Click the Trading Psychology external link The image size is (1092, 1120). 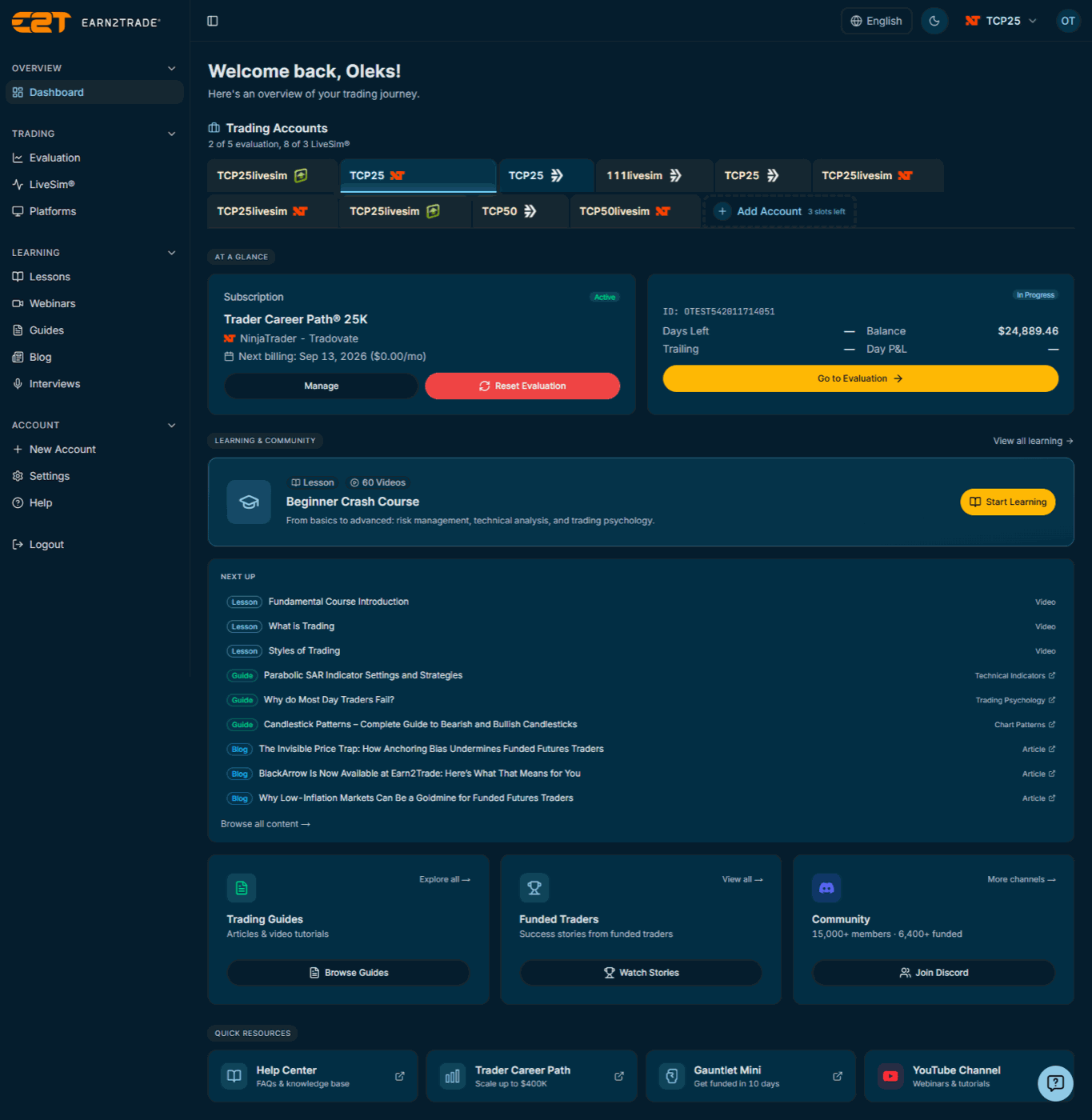(1015, 700)
